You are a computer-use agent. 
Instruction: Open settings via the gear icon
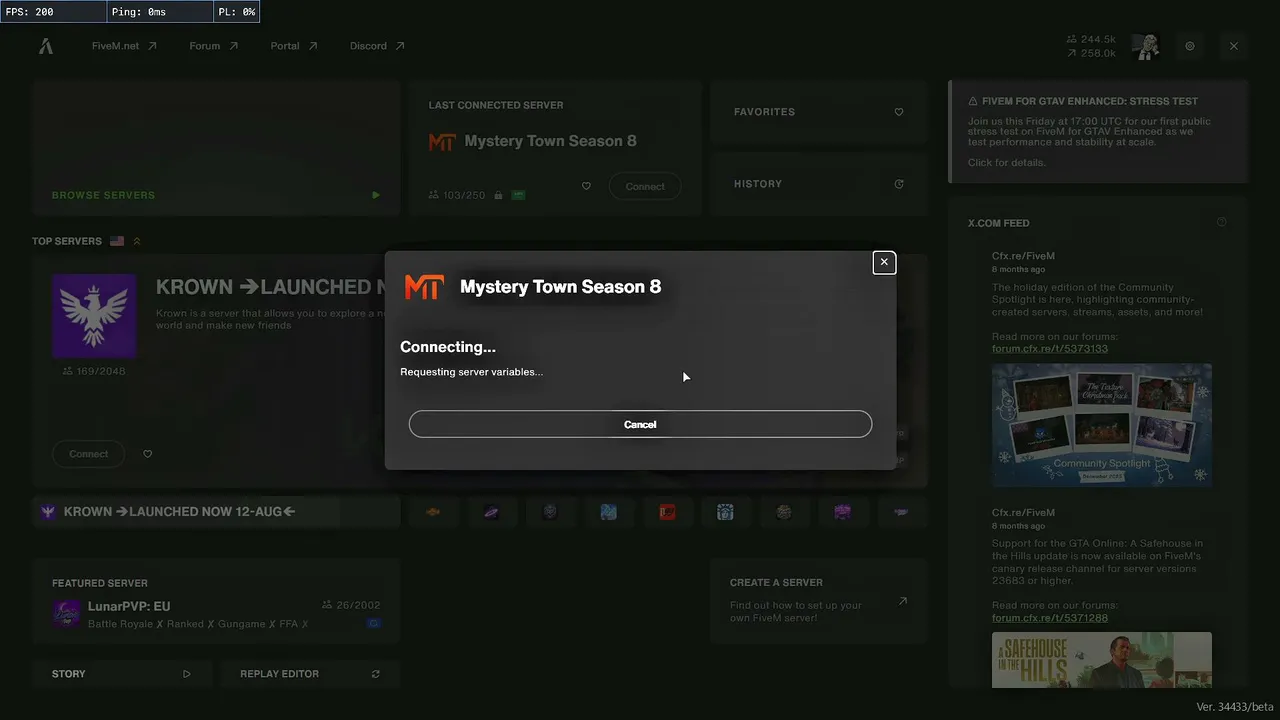(1190, 46)
